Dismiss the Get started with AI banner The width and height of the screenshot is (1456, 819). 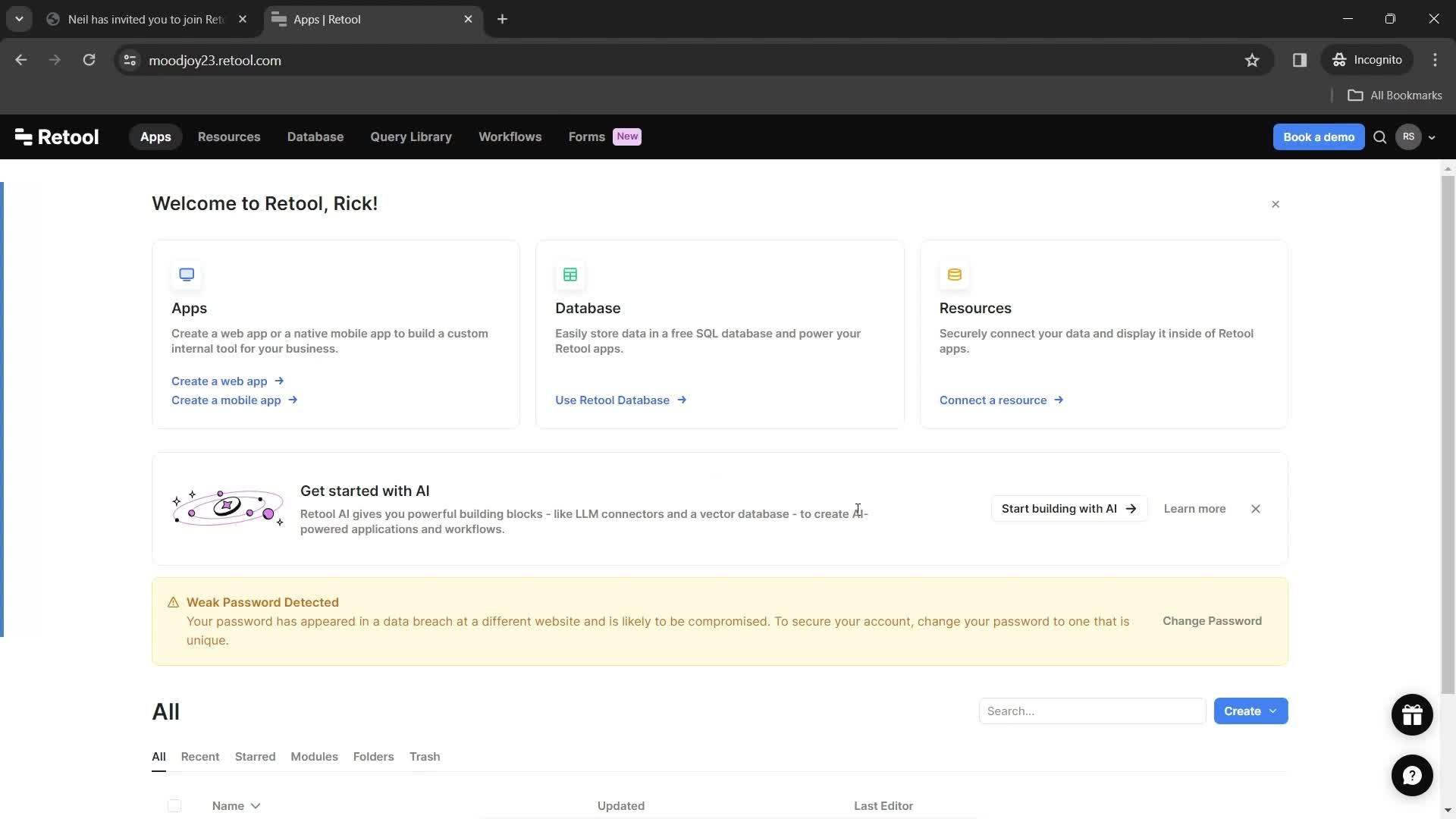(x=1256, y=509)
